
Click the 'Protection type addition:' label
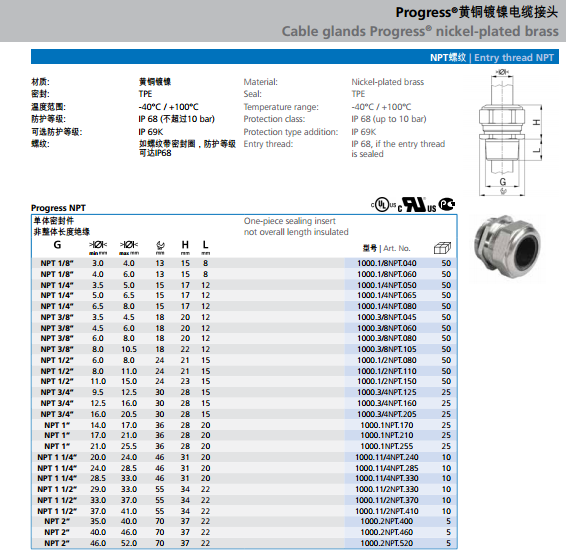tap(291, 132)
